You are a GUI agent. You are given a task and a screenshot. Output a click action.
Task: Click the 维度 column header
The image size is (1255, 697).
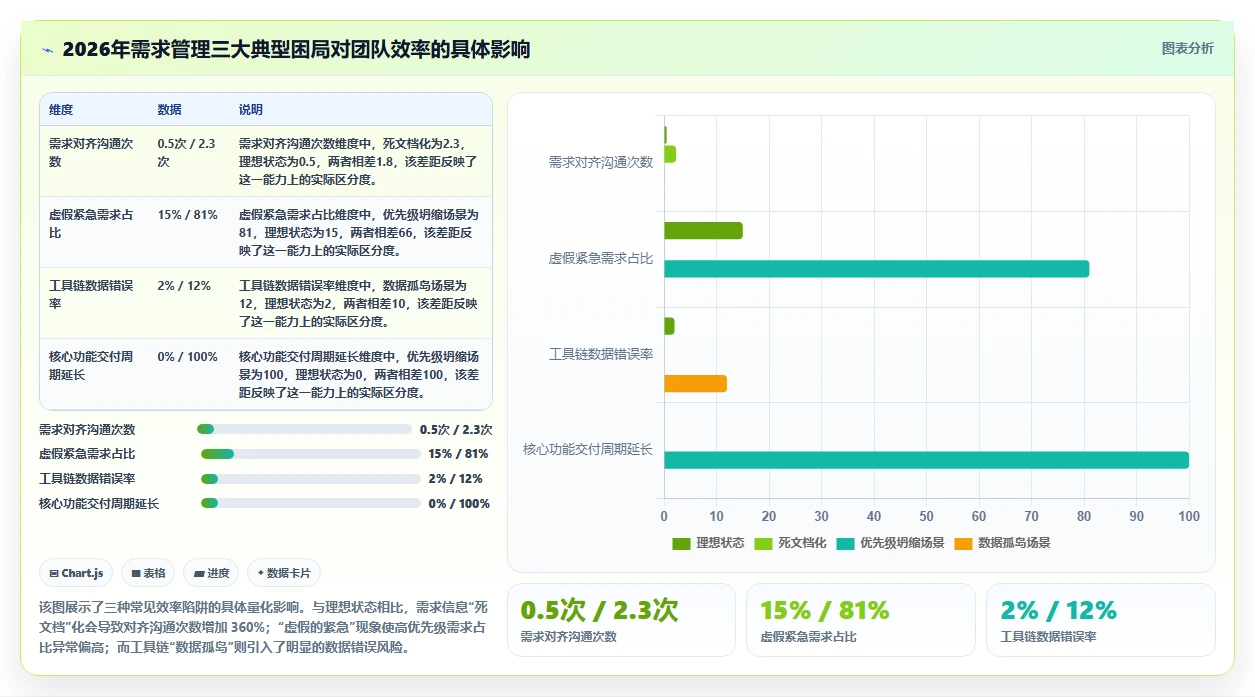click(x=61, y=109)
